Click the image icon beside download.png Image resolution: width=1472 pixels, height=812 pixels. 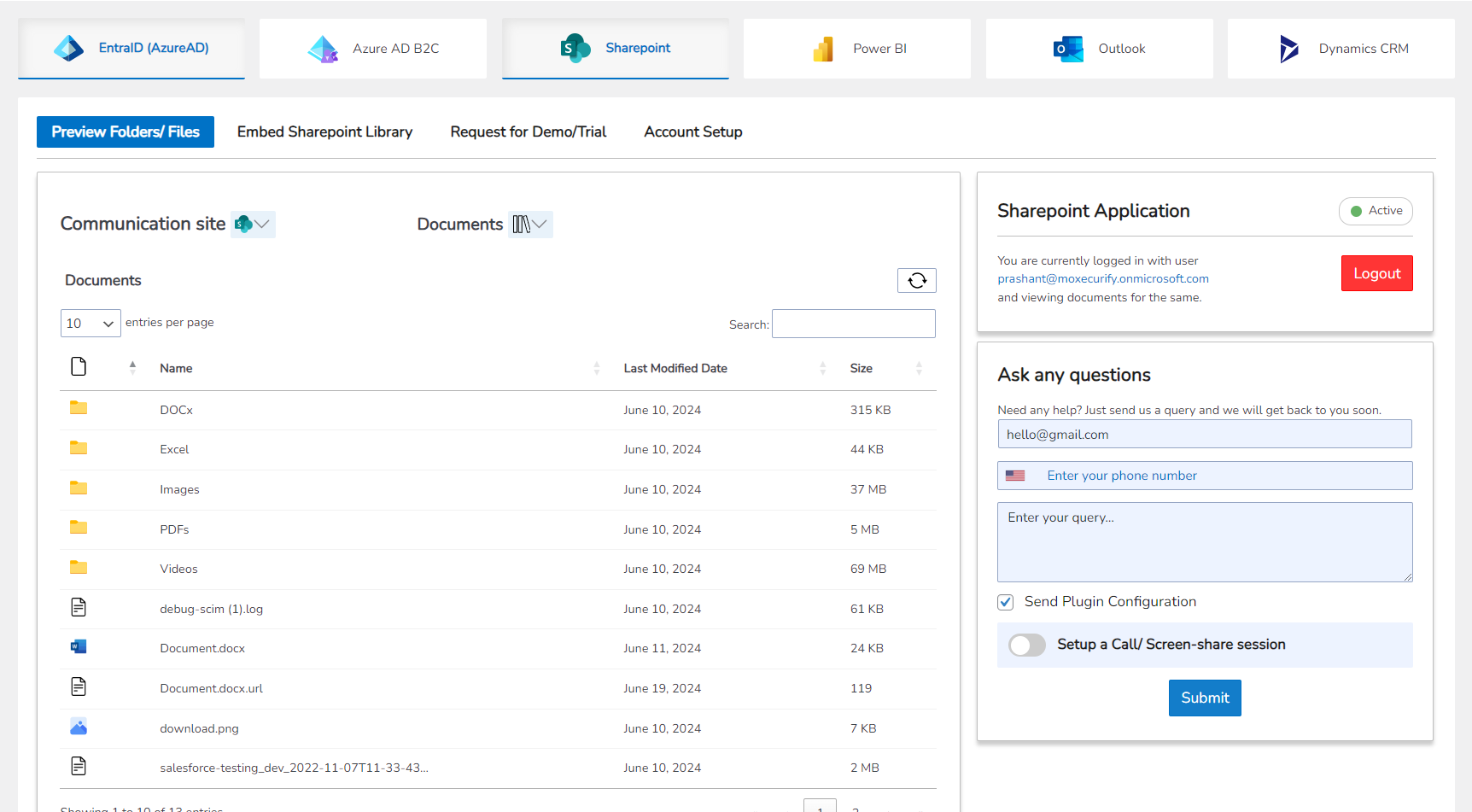pyautogui.click(x=78, y=727)
